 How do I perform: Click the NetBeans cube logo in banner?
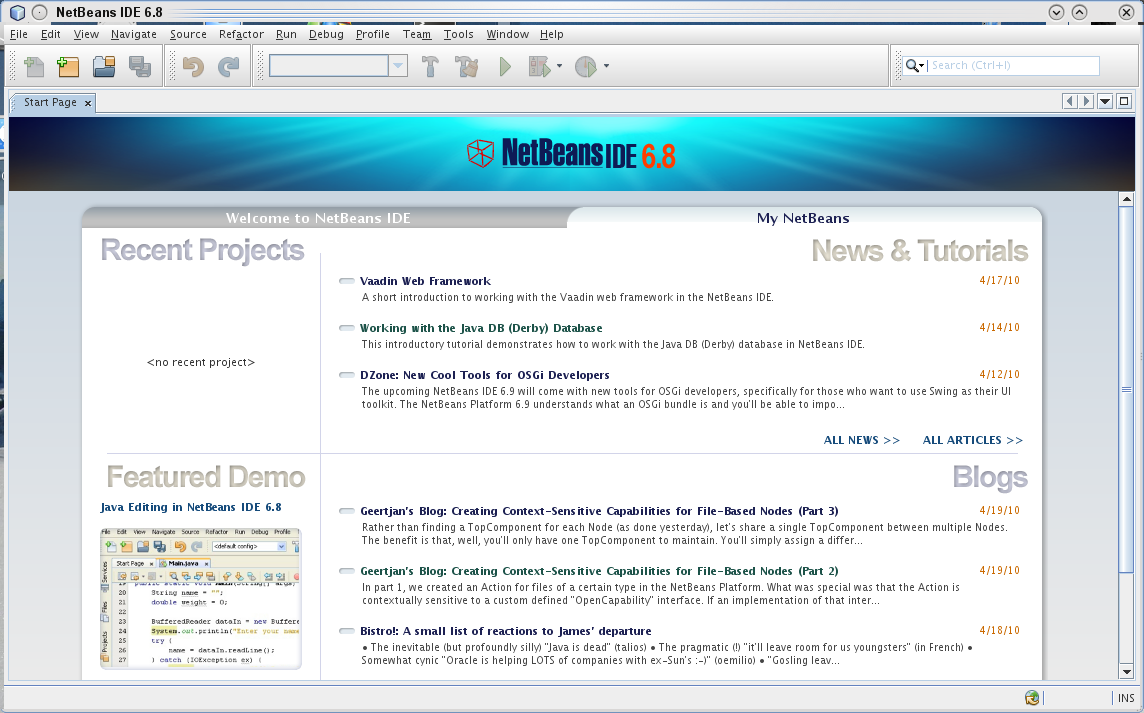click(480, 153)
